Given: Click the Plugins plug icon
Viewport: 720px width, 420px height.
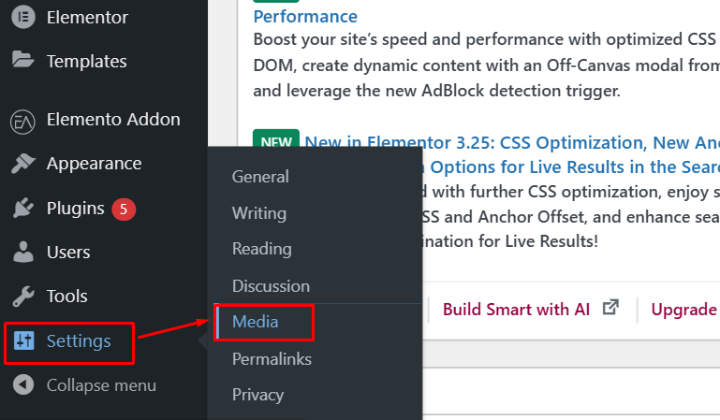Looking at the screenshot, I should (23, 209).
